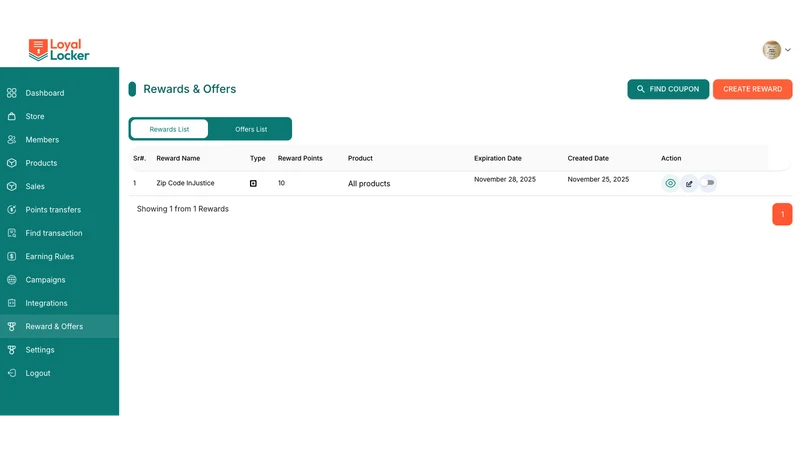Open the Dashboard sidebar icon
This screenshot has width=800, height=450.
[12, 93]
